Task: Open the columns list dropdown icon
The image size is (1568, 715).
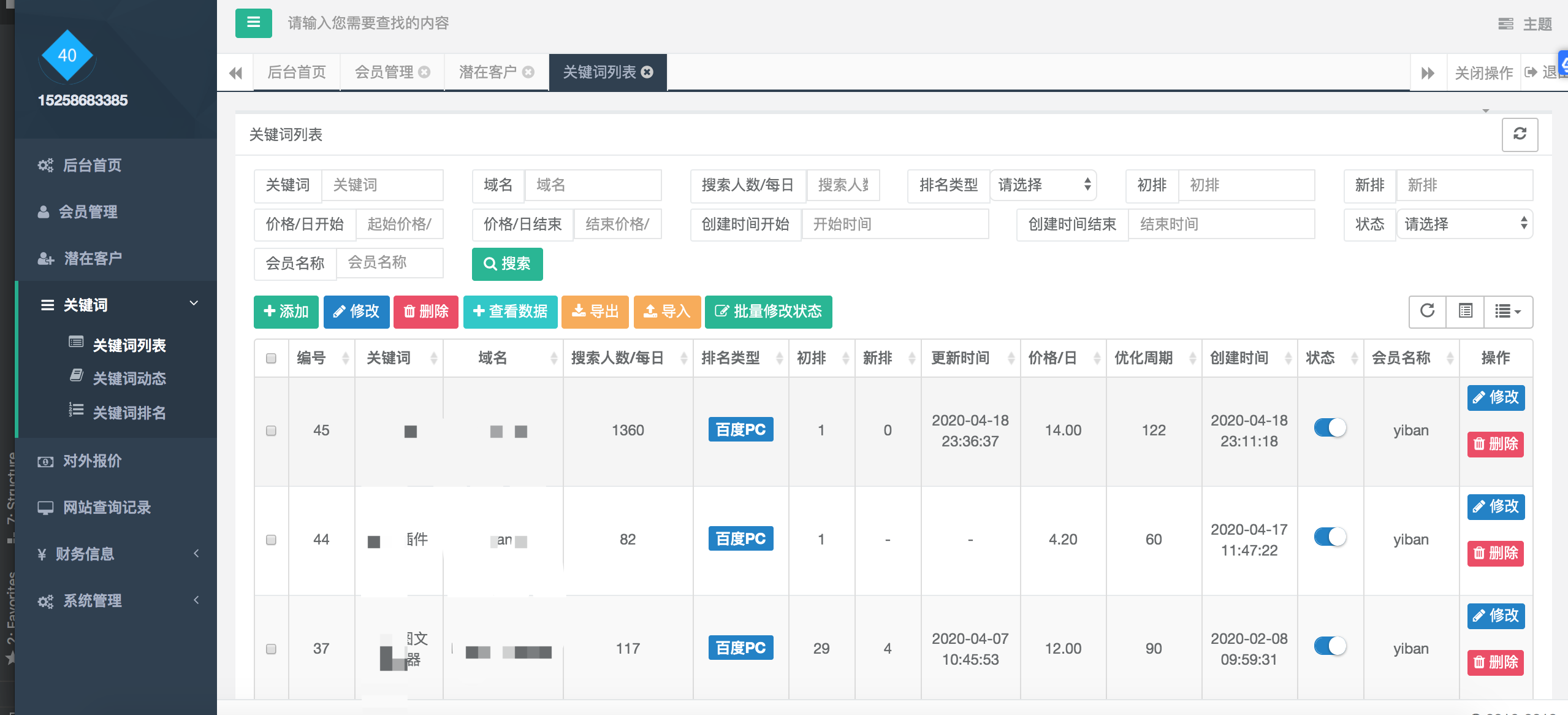Action: point(1508,312)
